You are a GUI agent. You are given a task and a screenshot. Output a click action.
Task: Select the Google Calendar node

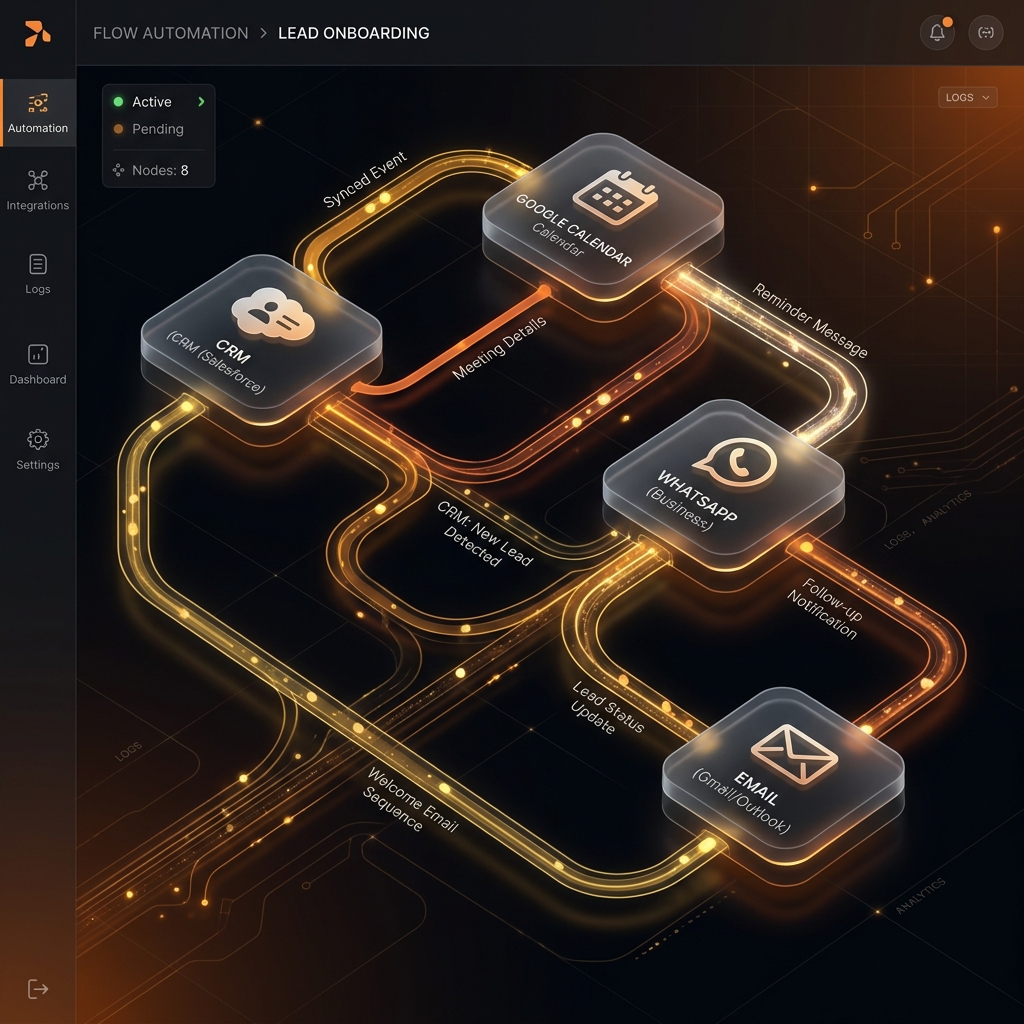click(603, 217)
